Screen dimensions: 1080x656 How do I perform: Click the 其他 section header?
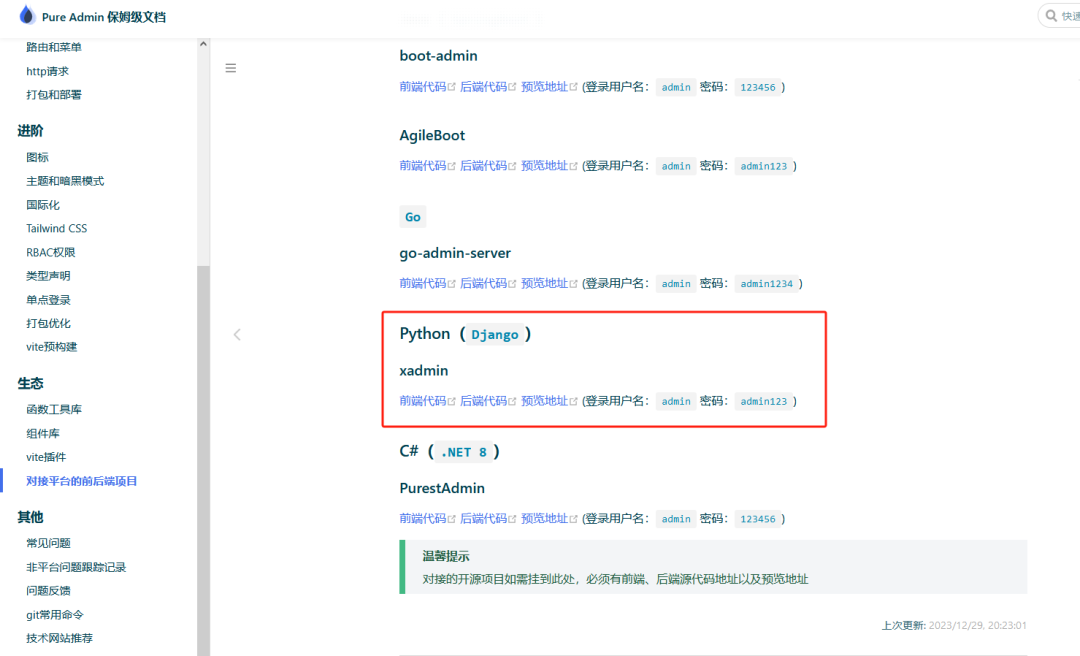30,517
